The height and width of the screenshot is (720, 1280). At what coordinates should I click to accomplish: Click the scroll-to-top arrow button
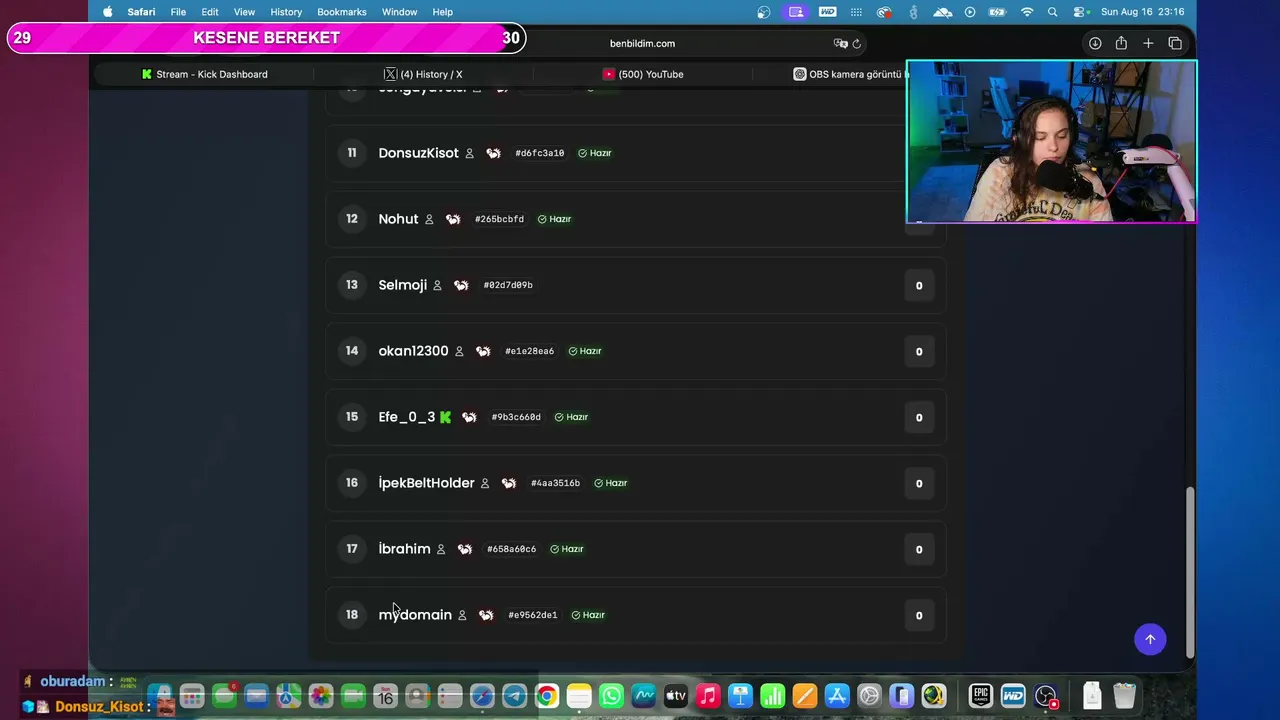[x=1150, y=639]
